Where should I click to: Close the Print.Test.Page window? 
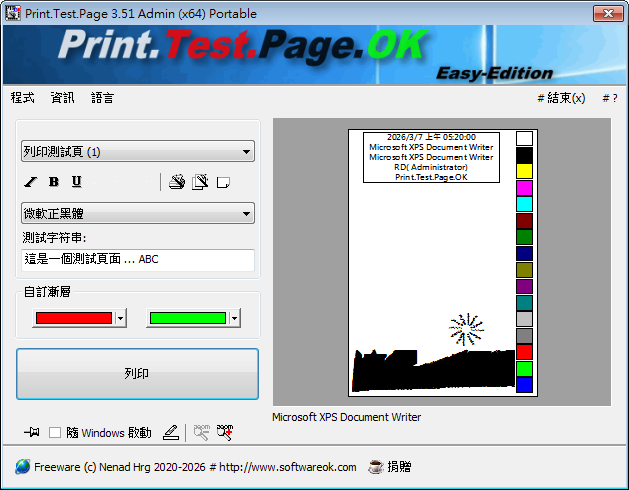(x=608, y=13)
